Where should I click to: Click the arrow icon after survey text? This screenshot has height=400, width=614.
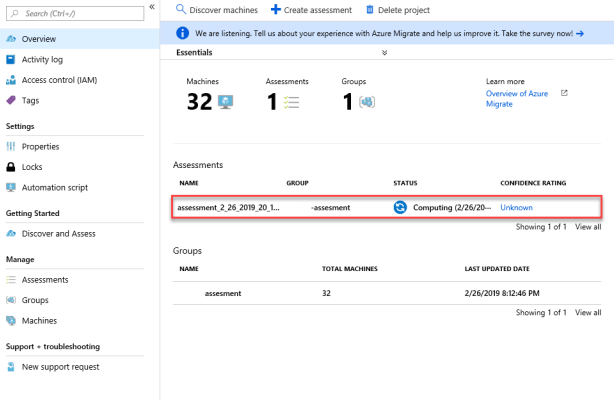580,34
